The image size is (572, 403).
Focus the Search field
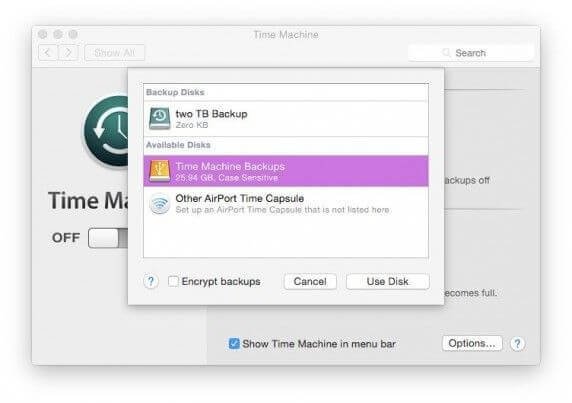point(471,53)
